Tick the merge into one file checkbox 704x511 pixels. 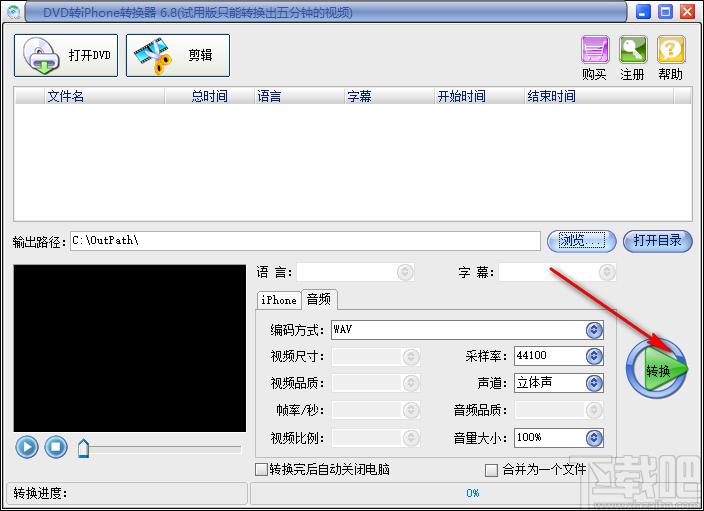coord(491,469)
